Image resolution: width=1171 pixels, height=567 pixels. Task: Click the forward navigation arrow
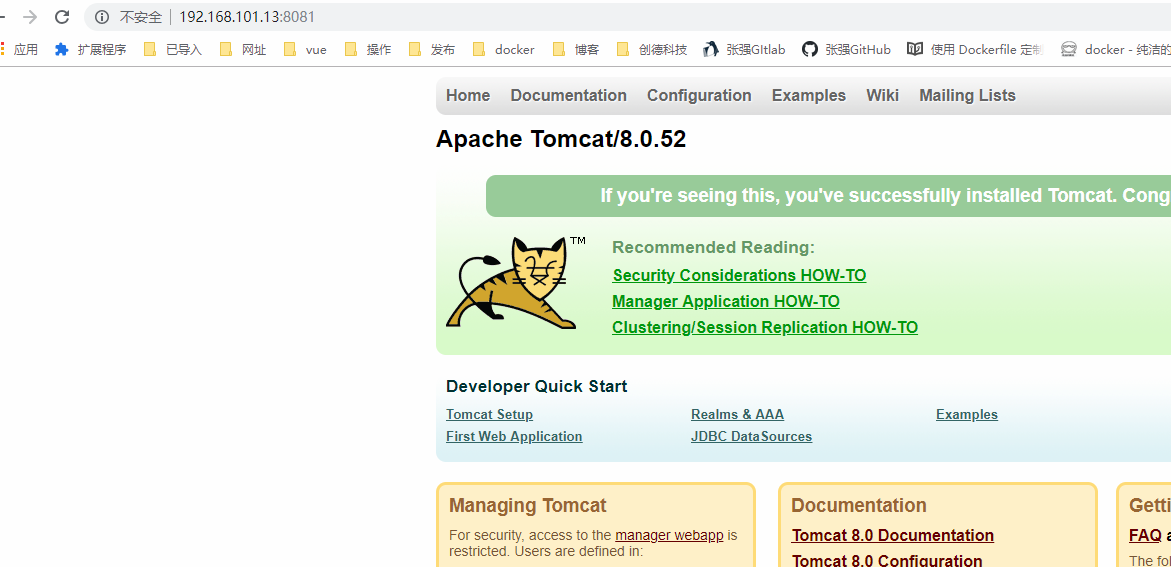[30, 17]
